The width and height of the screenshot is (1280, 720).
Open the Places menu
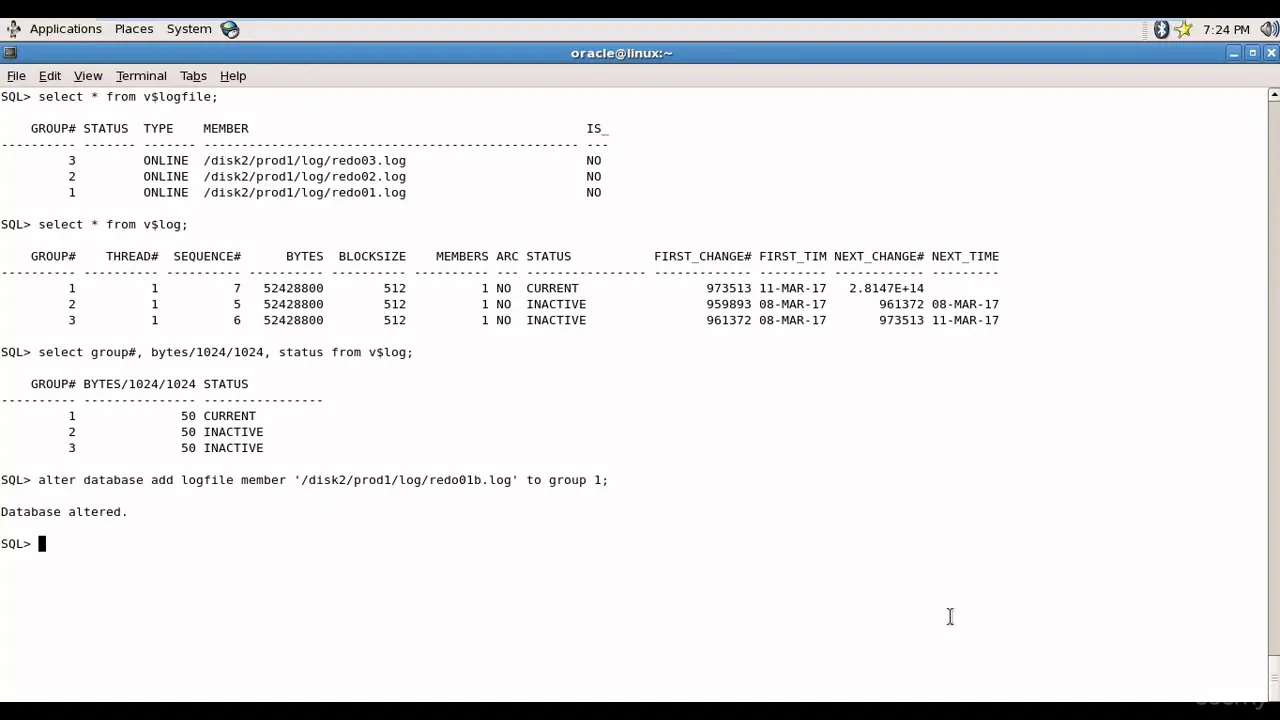point(134,29)
